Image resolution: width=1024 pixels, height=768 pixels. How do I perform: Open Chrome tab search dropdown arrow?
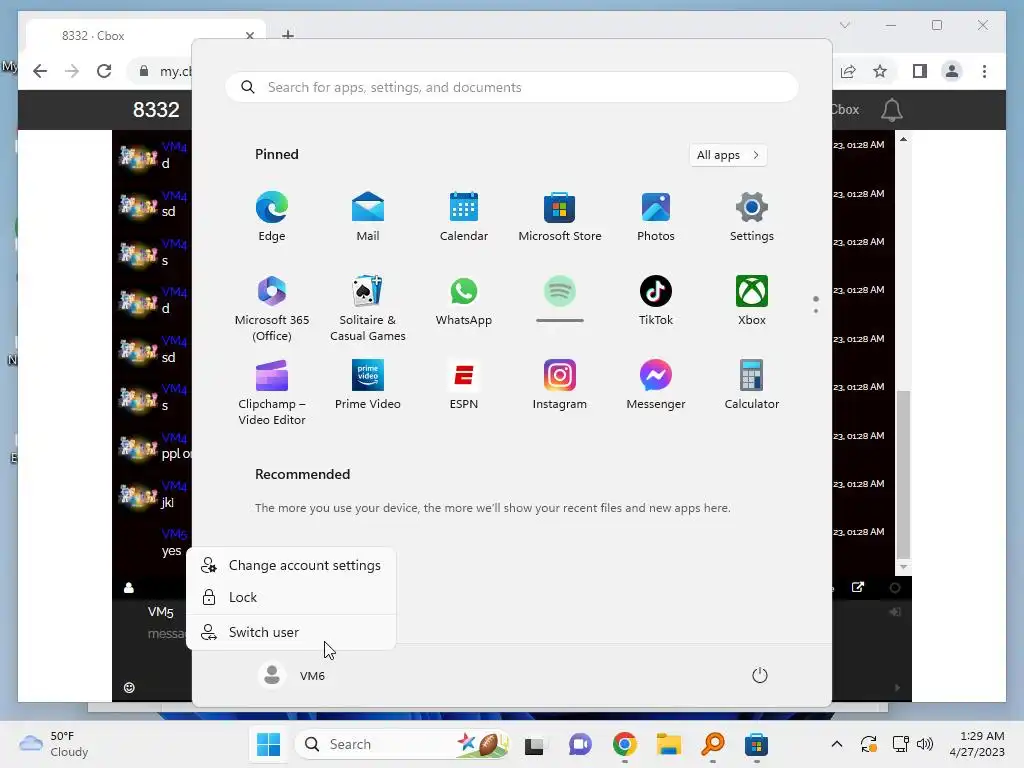point(844,25)
